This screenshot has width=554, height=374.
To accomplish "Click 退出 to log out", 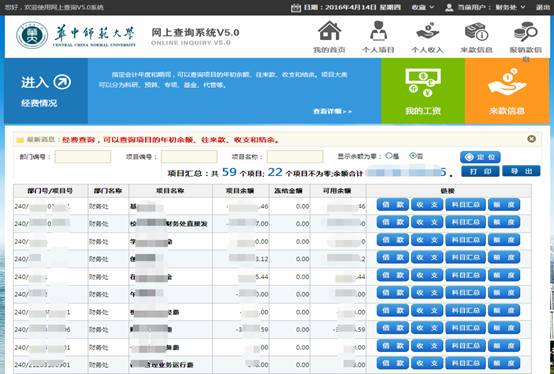I will pyautogui.click(x=543, y=7).
